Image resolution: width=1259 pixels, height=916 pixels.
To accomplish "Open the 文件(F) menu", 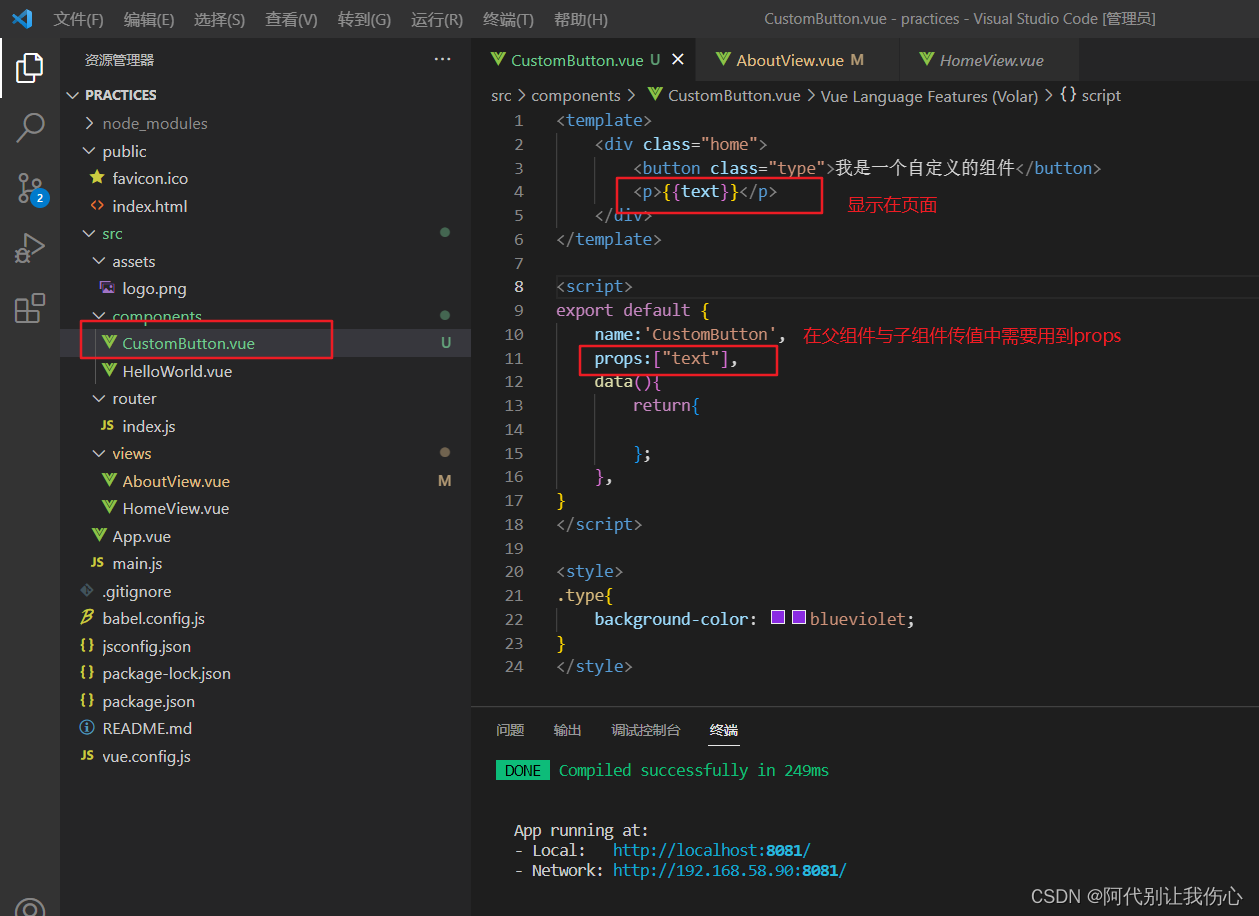I will click(x=79, y=19).
